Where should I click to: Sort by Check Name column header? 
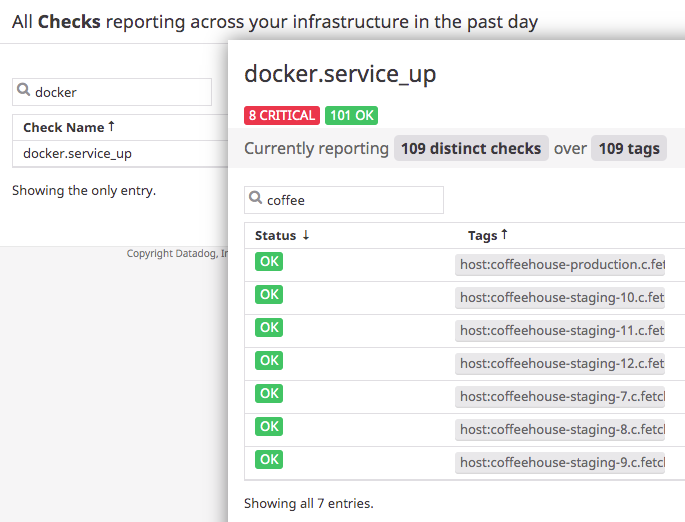tap(68, 127)
